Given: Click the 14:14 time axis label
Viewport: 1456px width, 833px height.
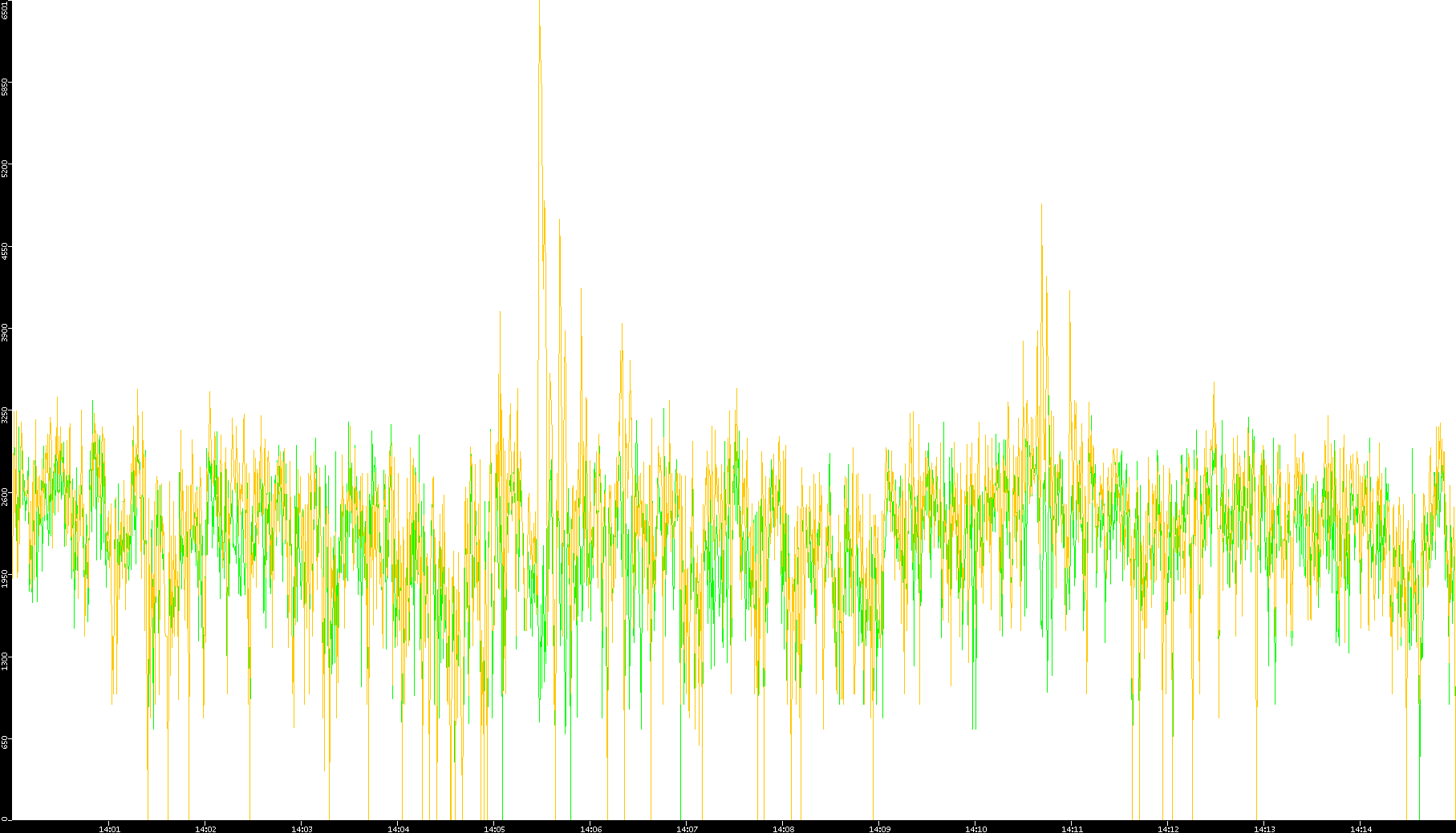Looking at the screenshot, I should click(x=1361, y=828).
